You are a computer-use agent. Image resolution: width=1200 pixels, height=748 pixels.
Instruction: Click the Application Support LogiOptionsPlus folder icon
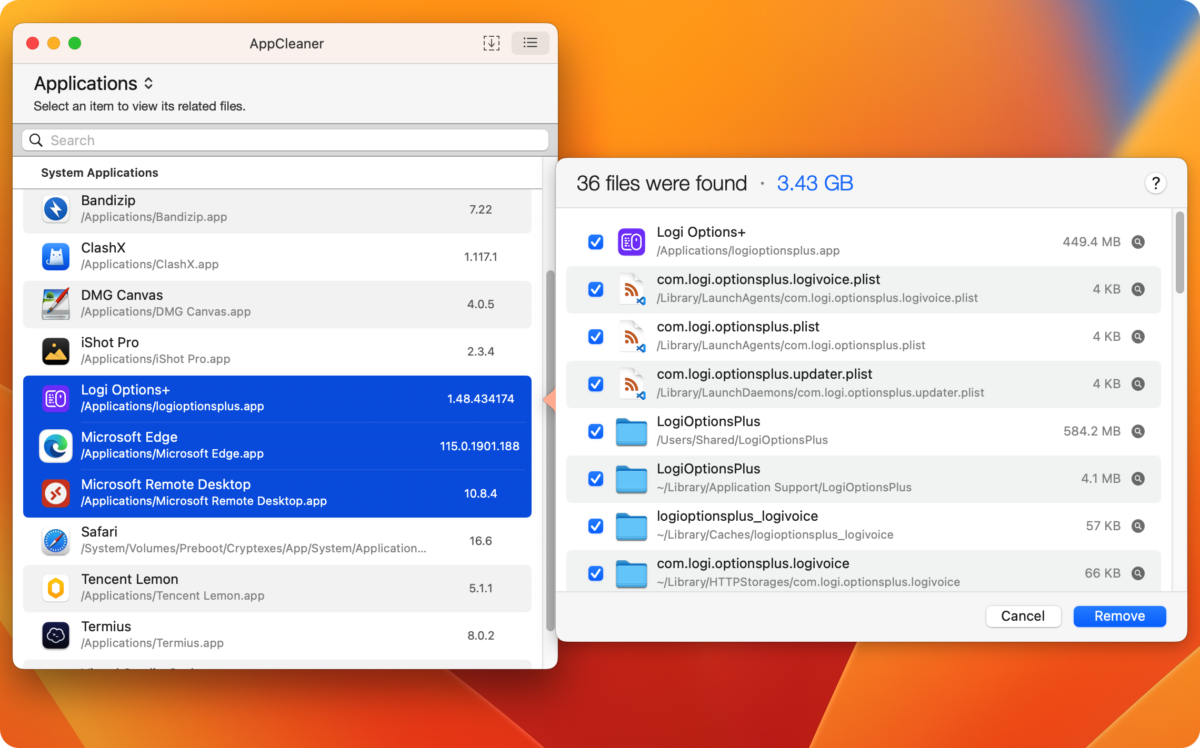631,478
